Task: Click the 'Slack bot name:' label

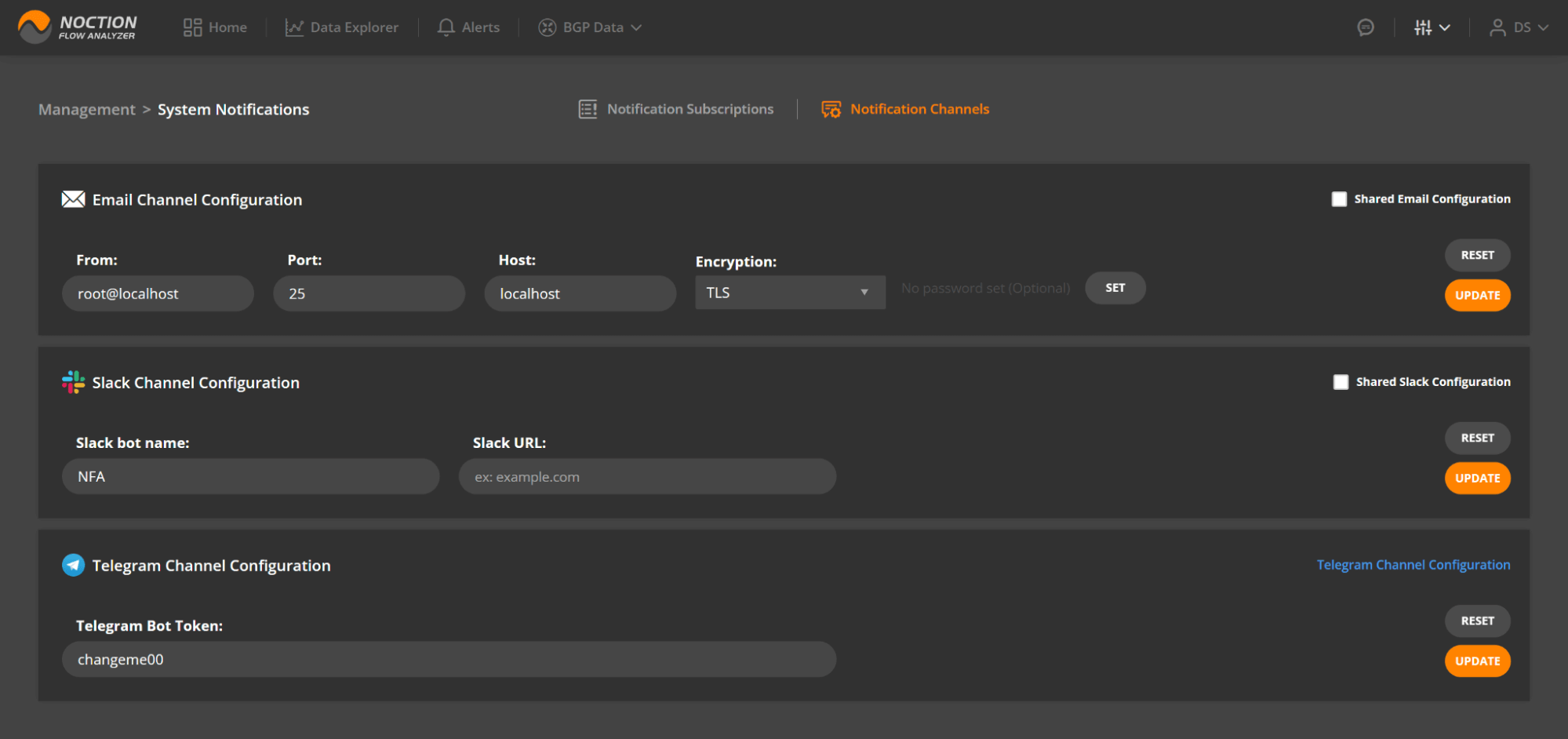Action: [133, 443]
